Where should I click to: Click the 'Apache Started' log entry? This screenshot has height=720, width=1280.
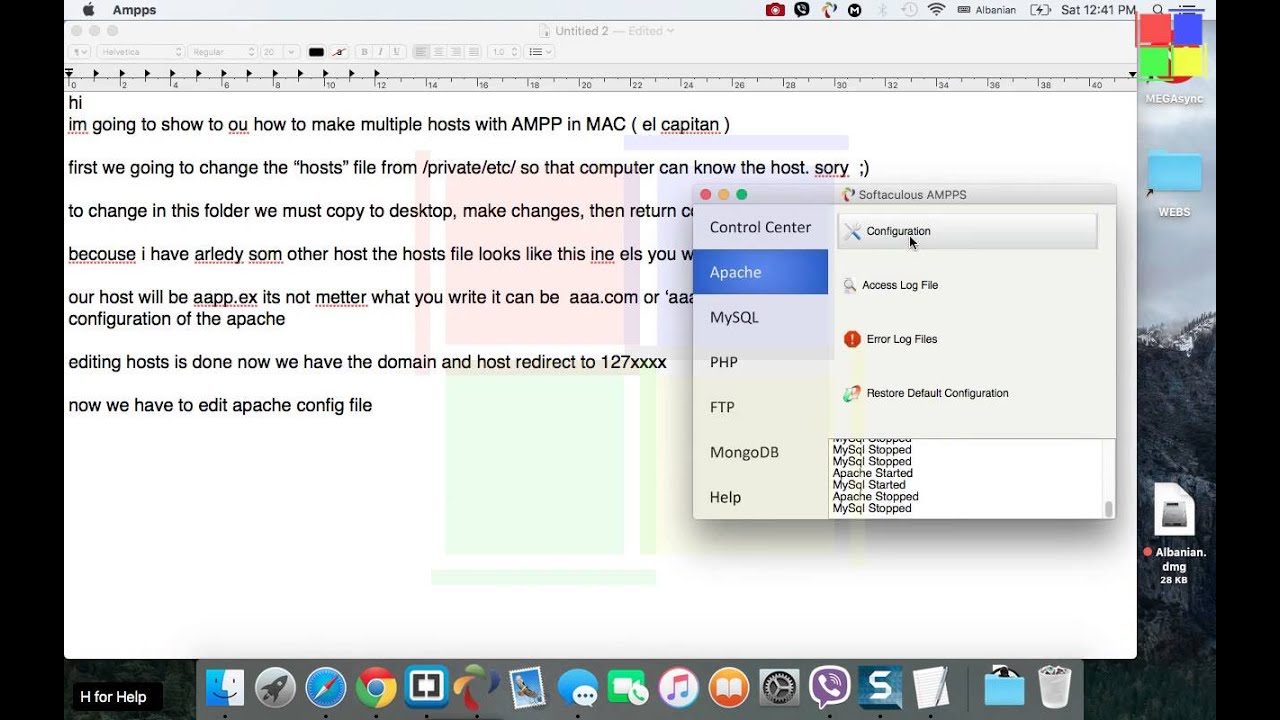tap(873, 473)
